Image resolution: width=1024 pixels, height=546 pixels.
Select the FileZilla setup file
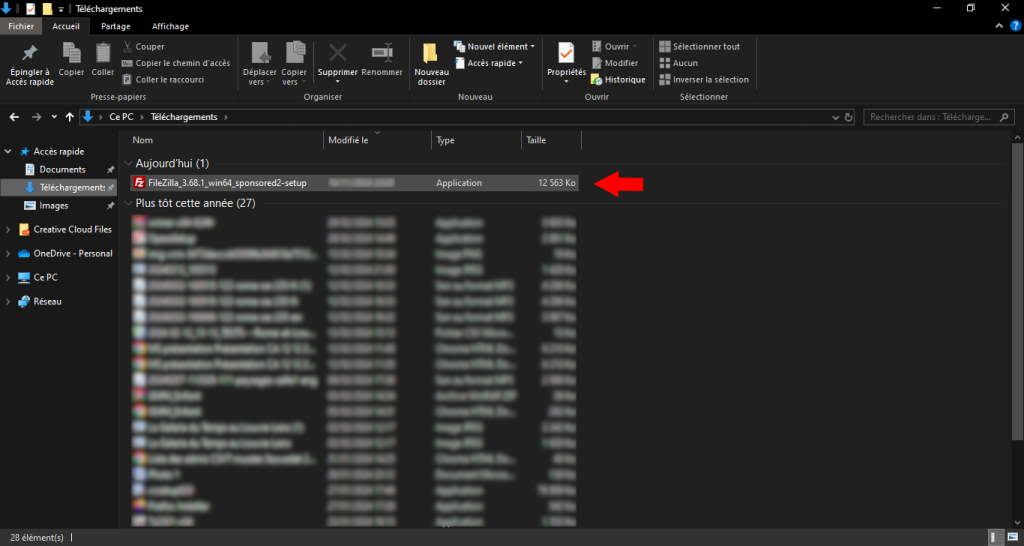coord(227,183)
